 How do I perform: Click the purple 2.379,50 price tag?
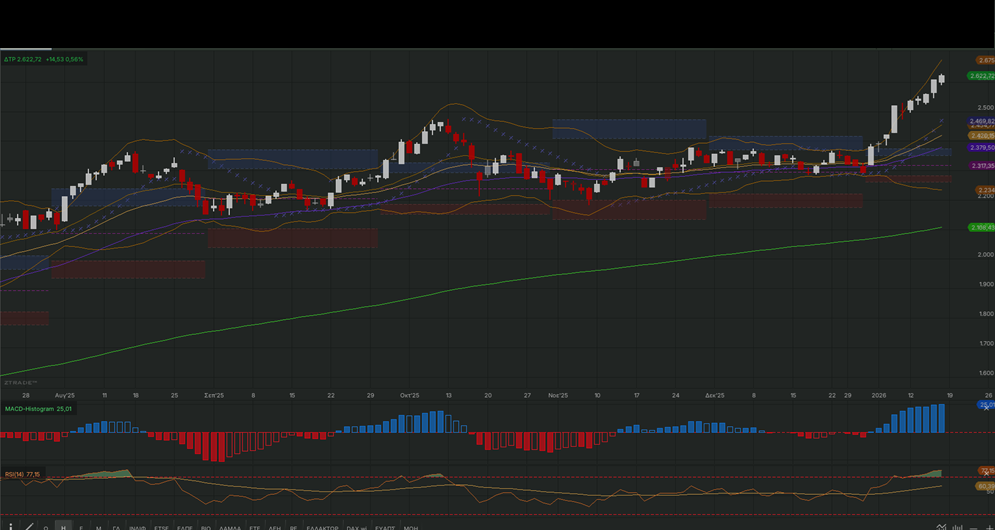[x=982, y=147]
